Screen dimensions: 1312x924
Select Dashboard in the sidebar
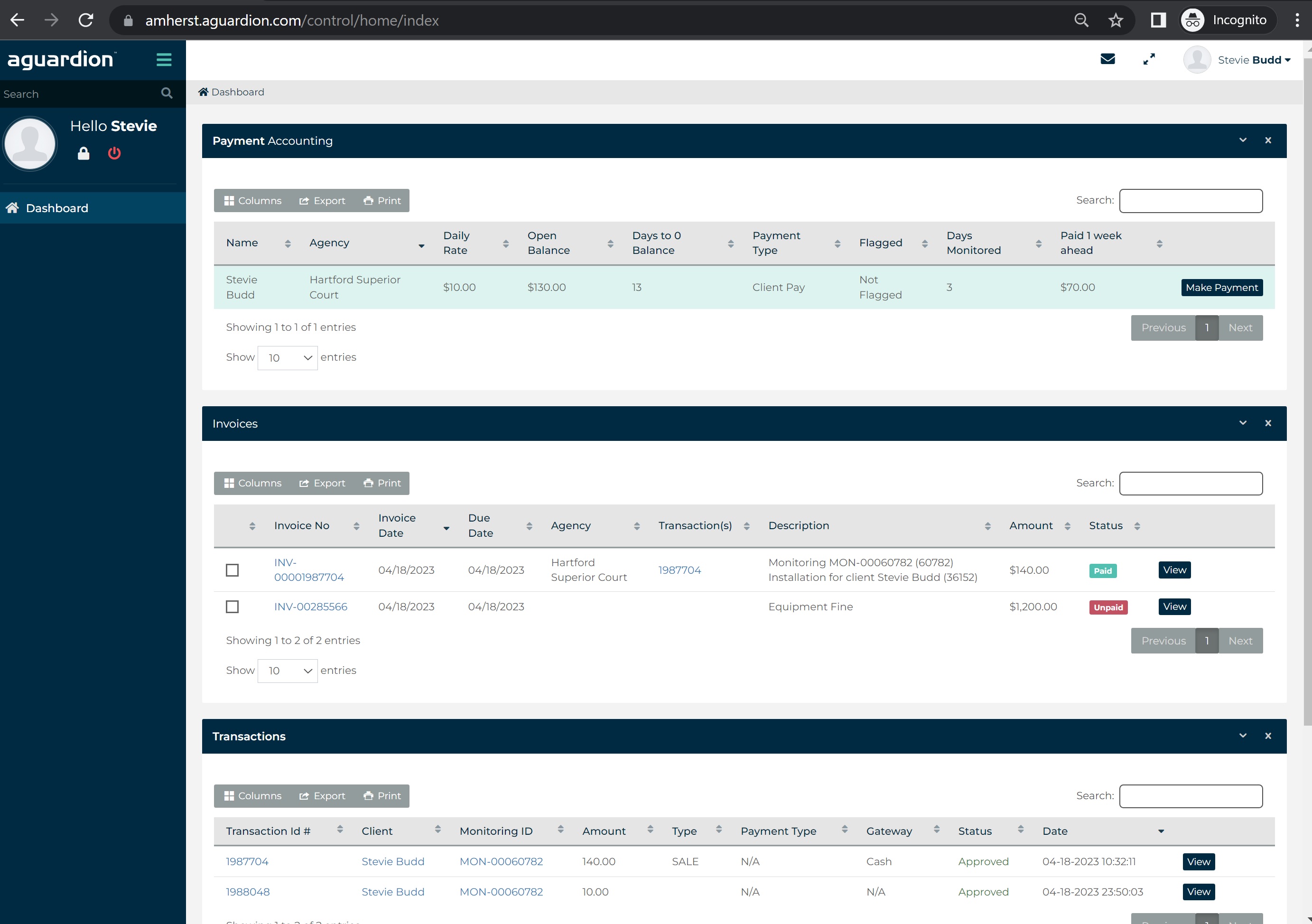(57, 207)
